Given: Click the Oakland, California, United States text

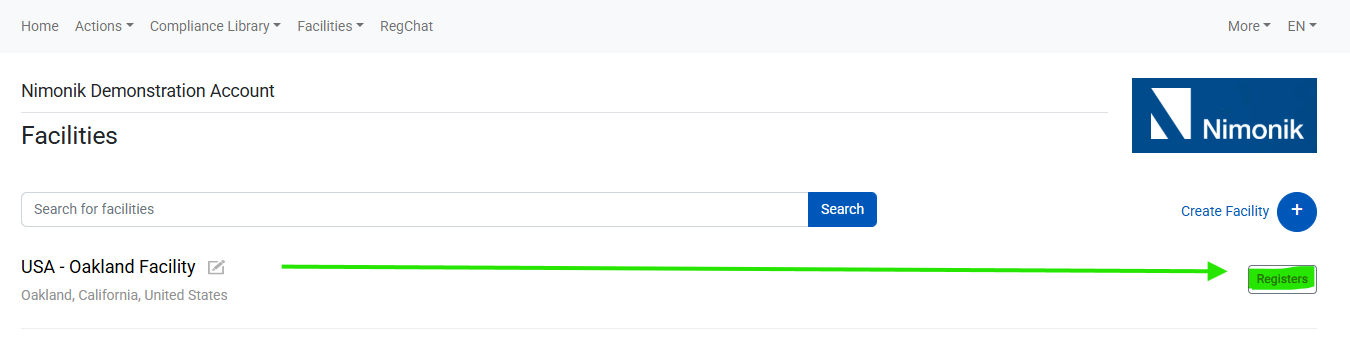Looking at the screenshot, I should point(124,295).
